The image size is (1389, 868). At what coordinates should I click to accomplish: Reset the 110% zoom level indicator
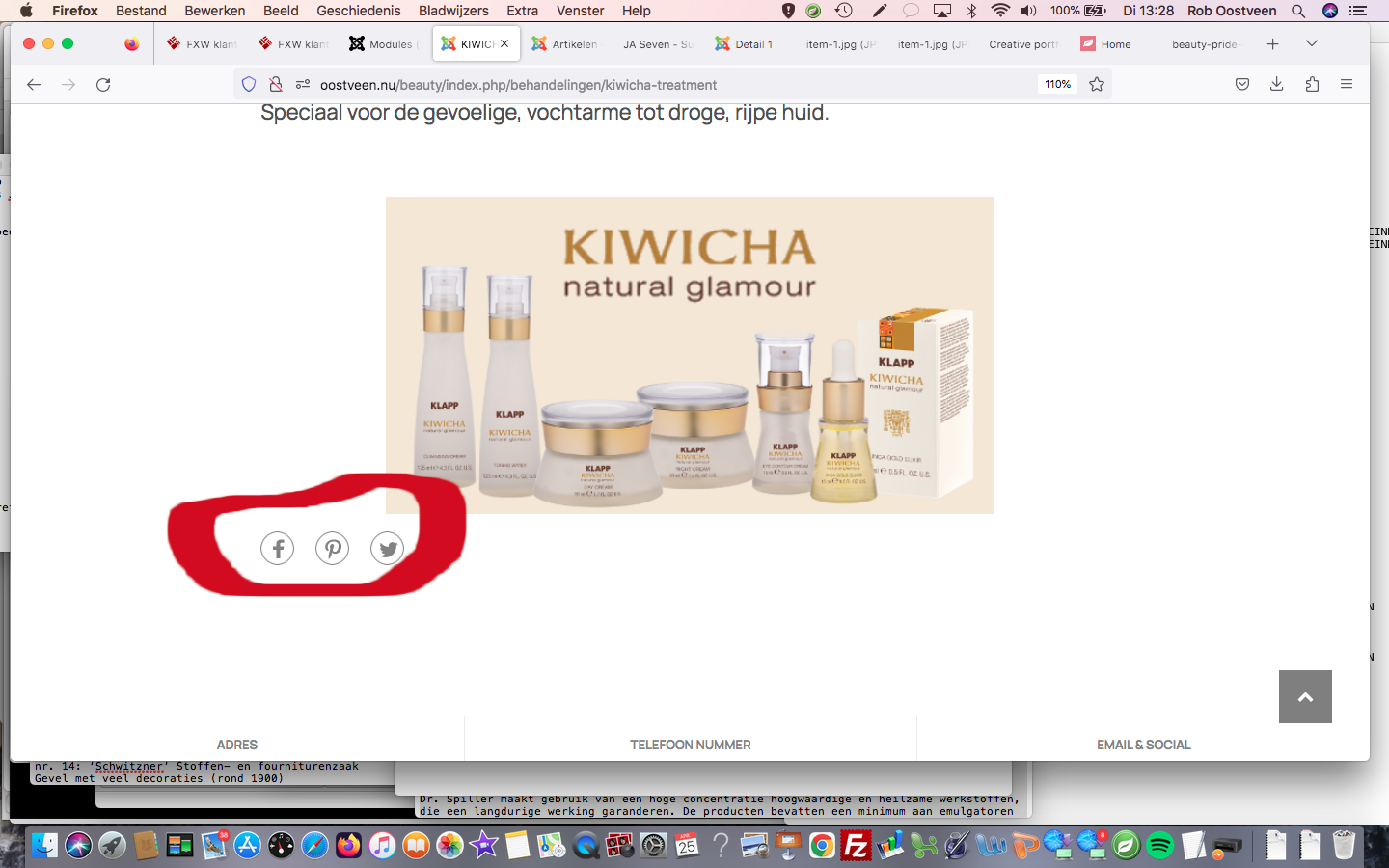[x=1057, y=85]
